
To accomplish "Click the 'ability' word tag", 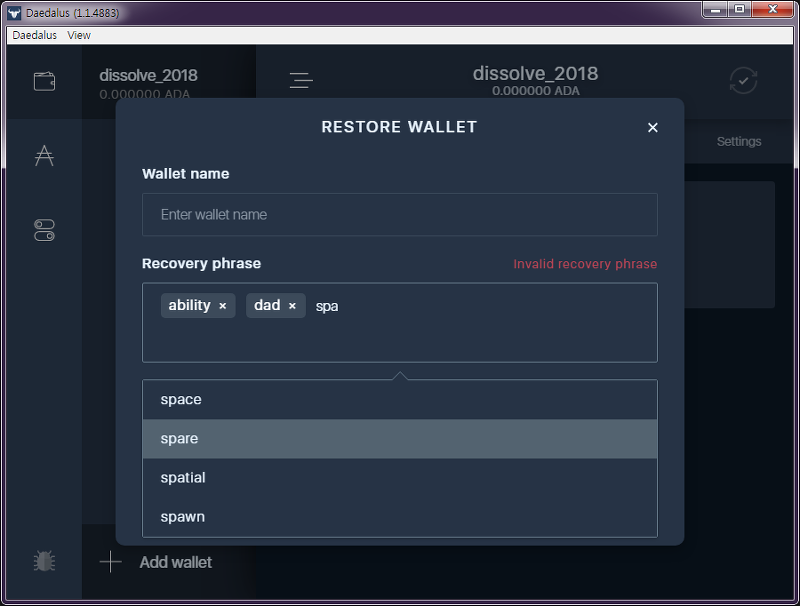I will [198, 306].
